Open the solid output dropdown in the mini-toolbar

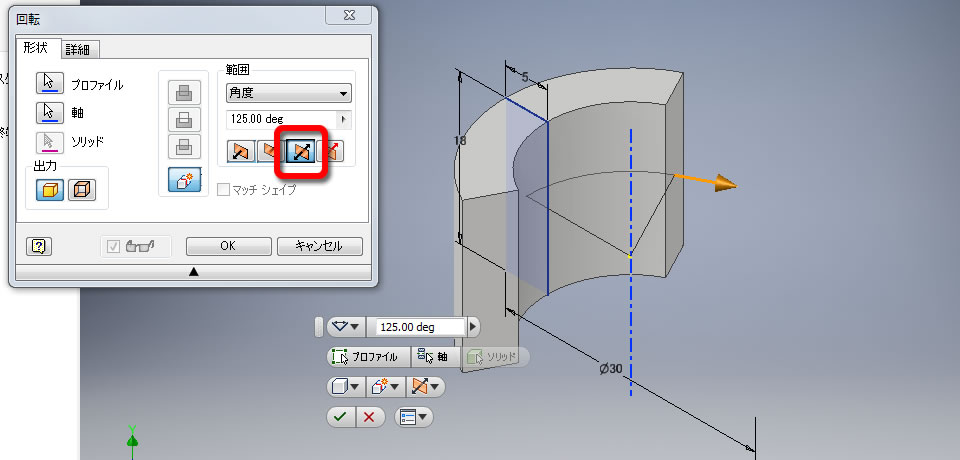(346, 386)
